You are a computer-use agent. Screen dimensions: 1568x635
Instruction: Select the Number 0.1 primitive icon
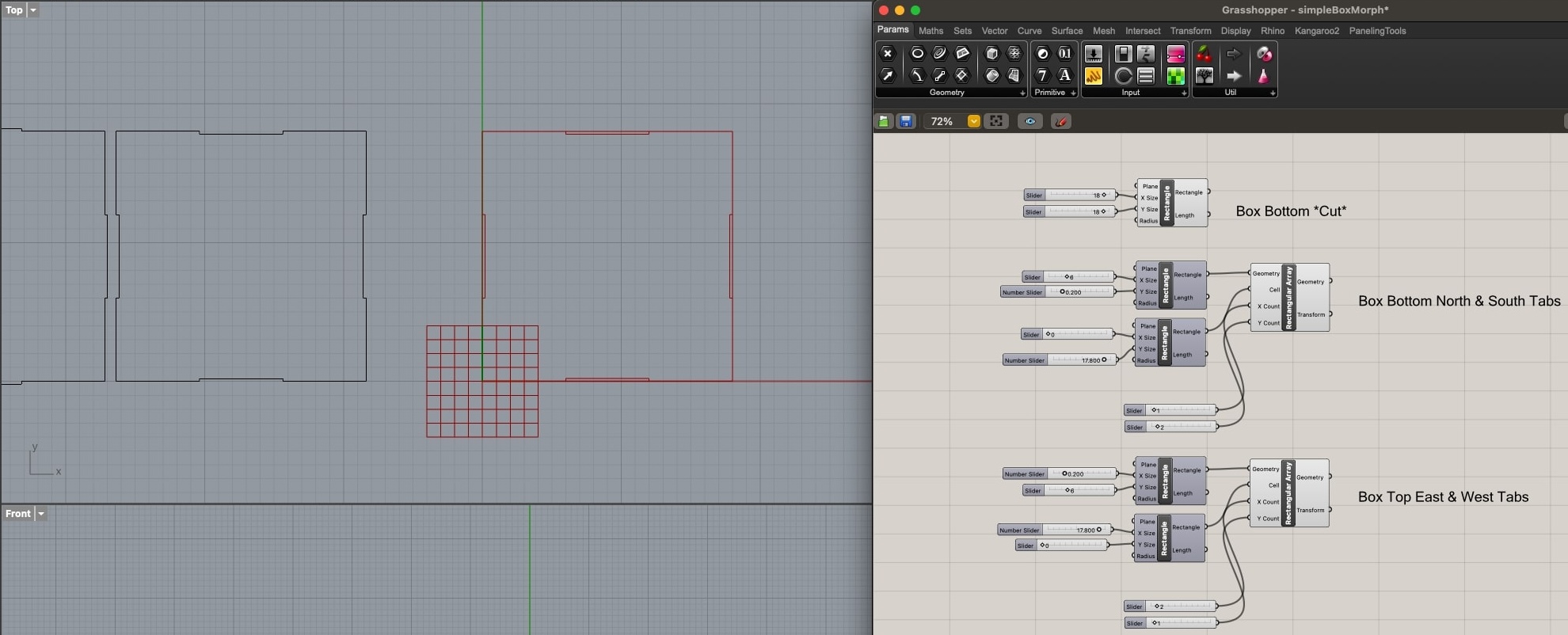coord(1065,54)
